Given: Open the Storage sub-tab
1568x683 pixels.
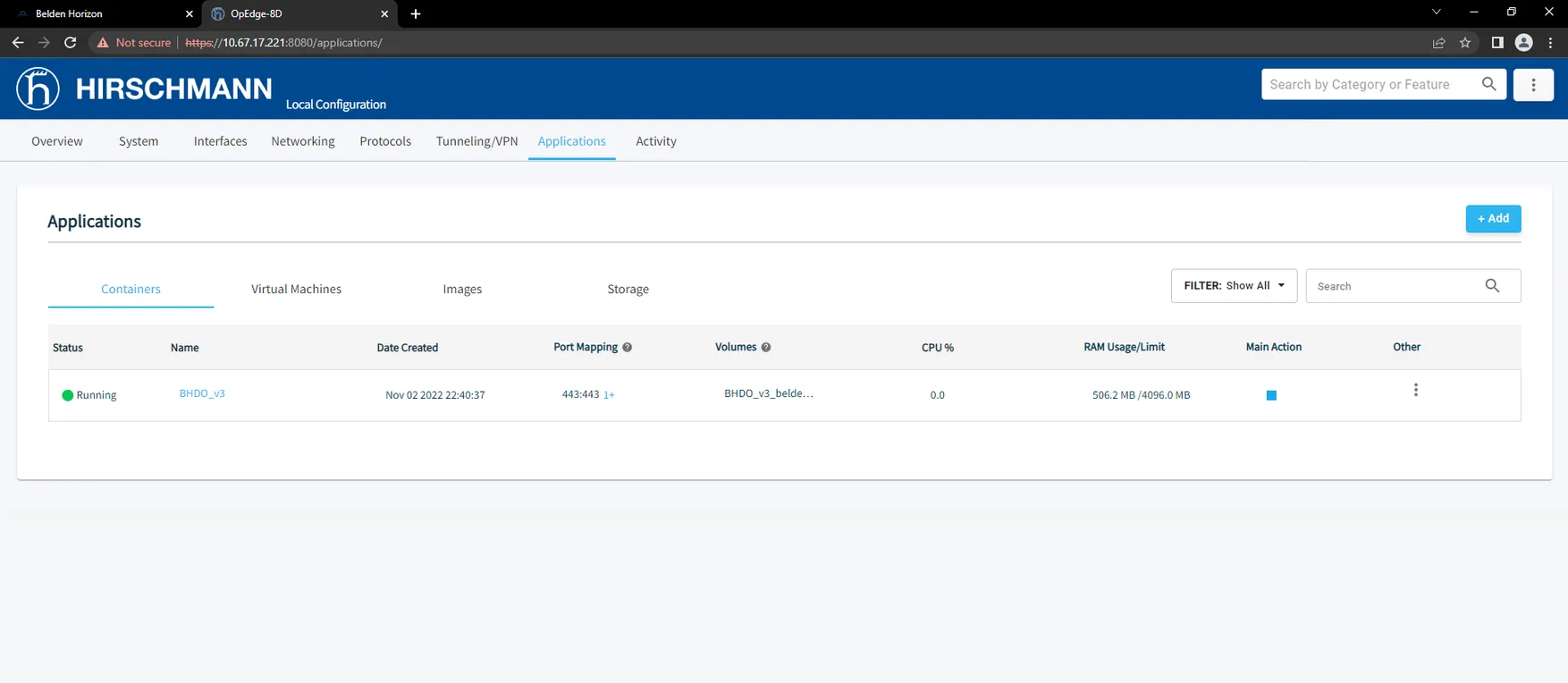Looking at the screenshot, I should (628, 289).
